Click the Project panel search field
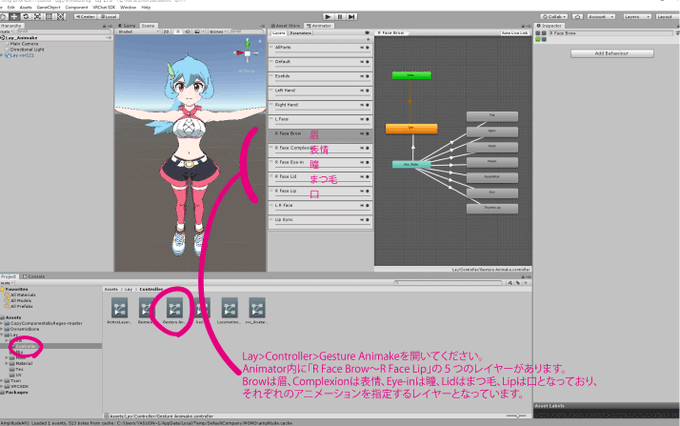The image size is (680, 426). 448,282
